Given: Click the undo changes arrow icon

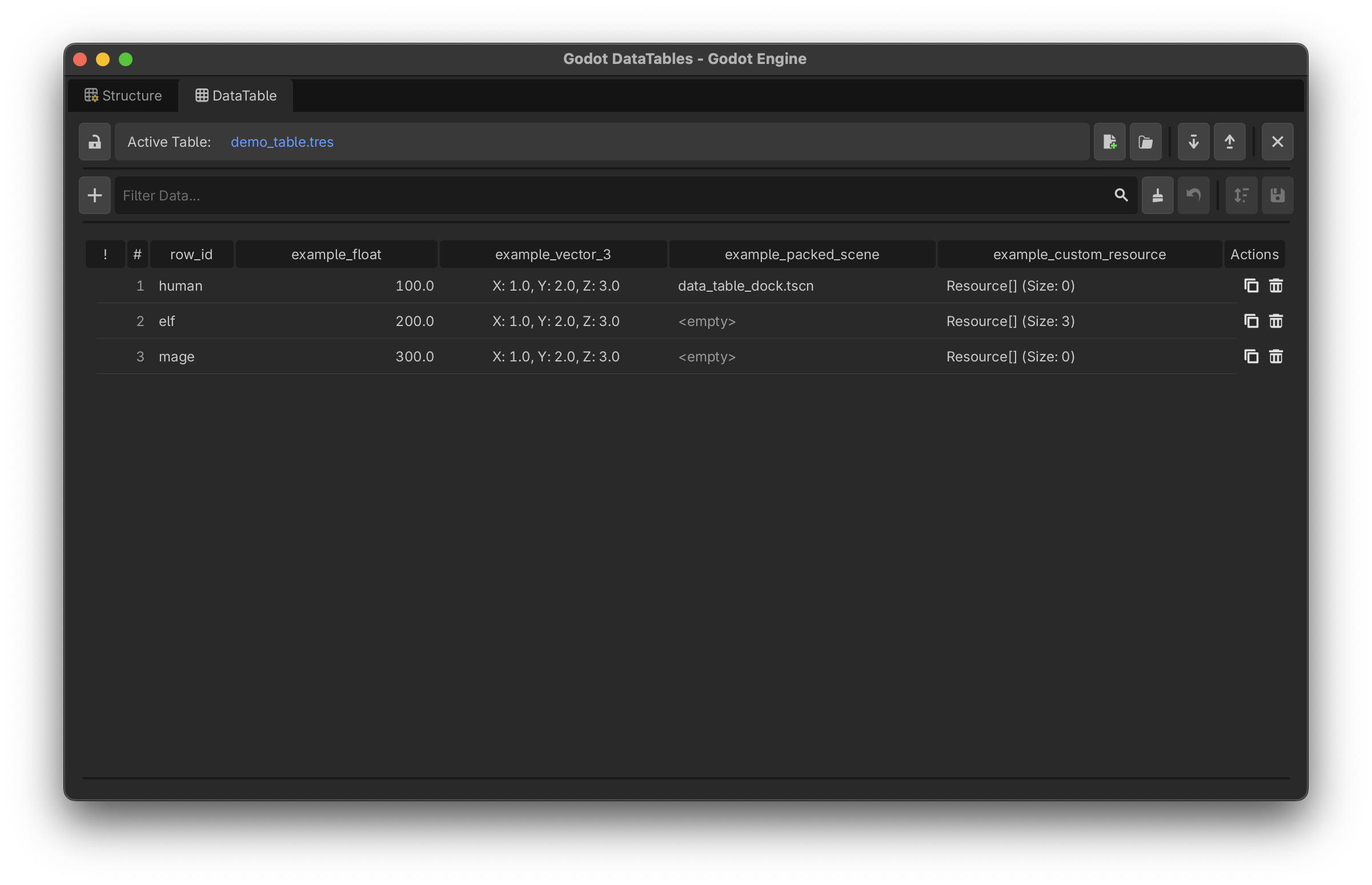Looking at the screenshot, I should coord(1193,195).
